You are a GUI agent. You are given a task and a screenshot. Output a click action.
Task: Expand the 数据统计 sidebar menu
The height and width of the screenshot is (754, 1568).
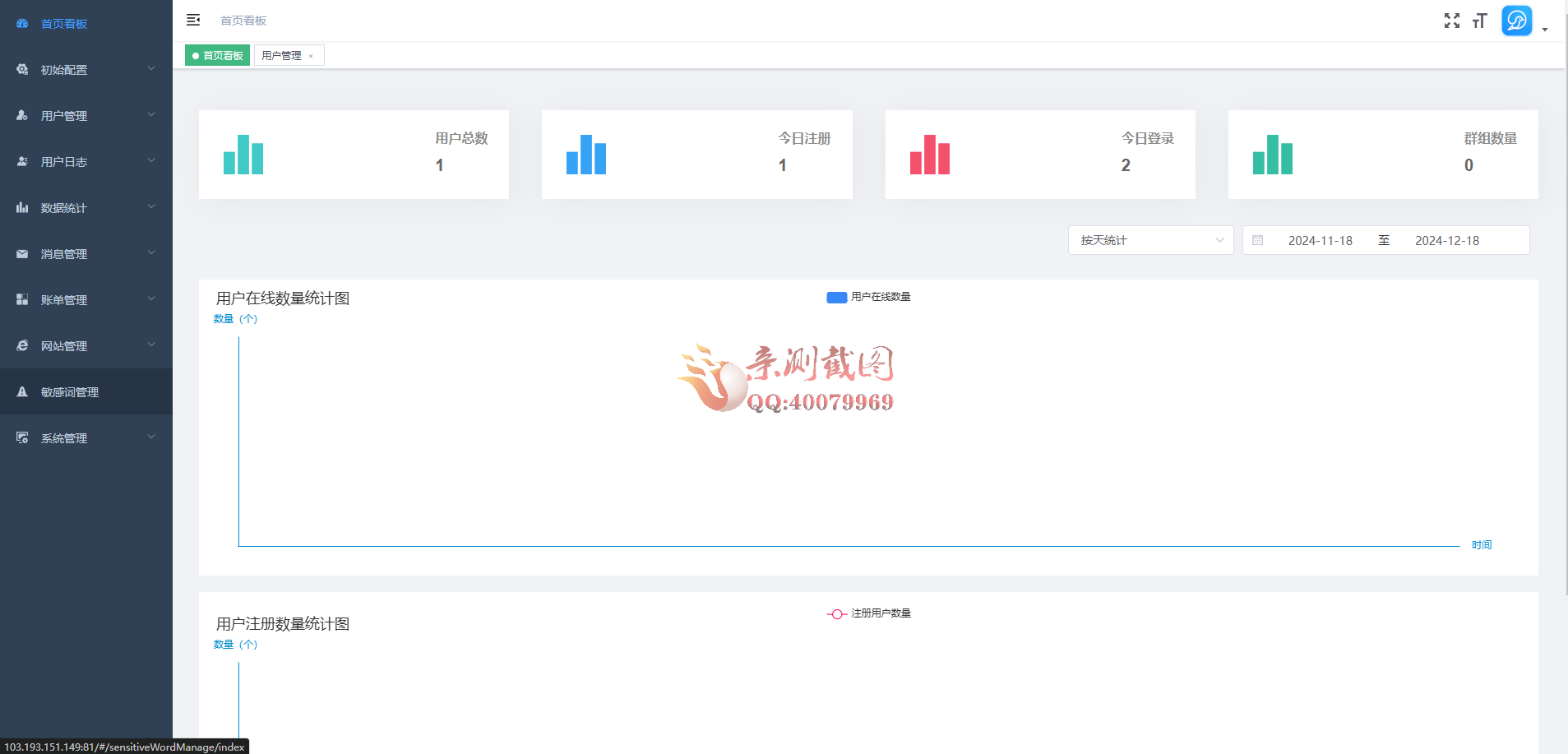point(86,208)
